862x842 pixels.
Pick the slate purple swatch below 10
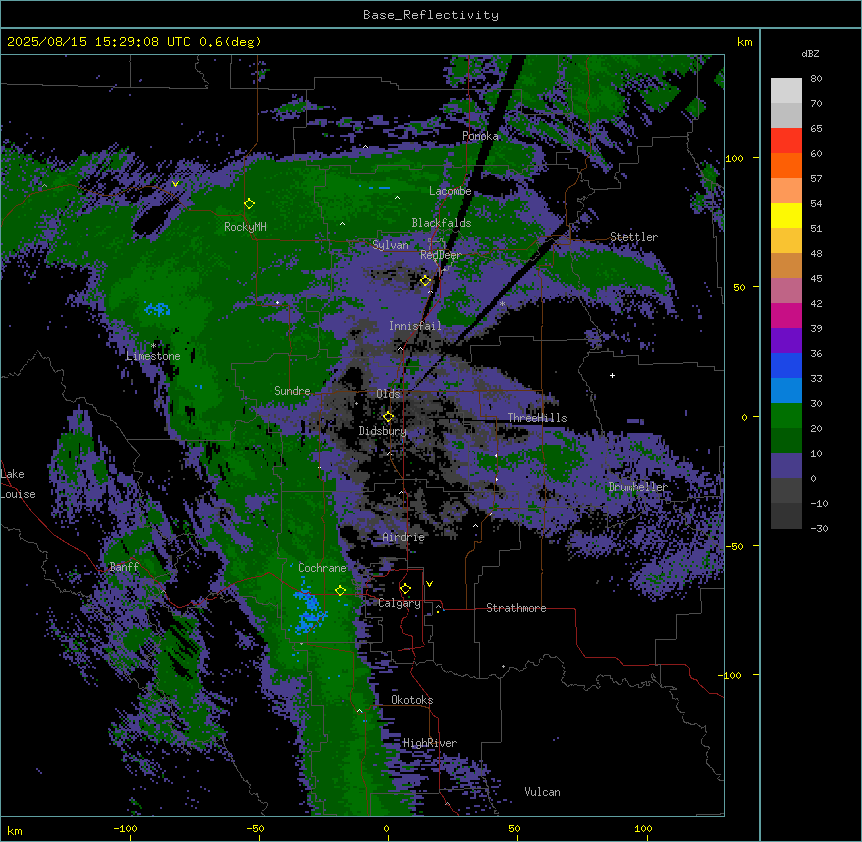coord(786,466)
